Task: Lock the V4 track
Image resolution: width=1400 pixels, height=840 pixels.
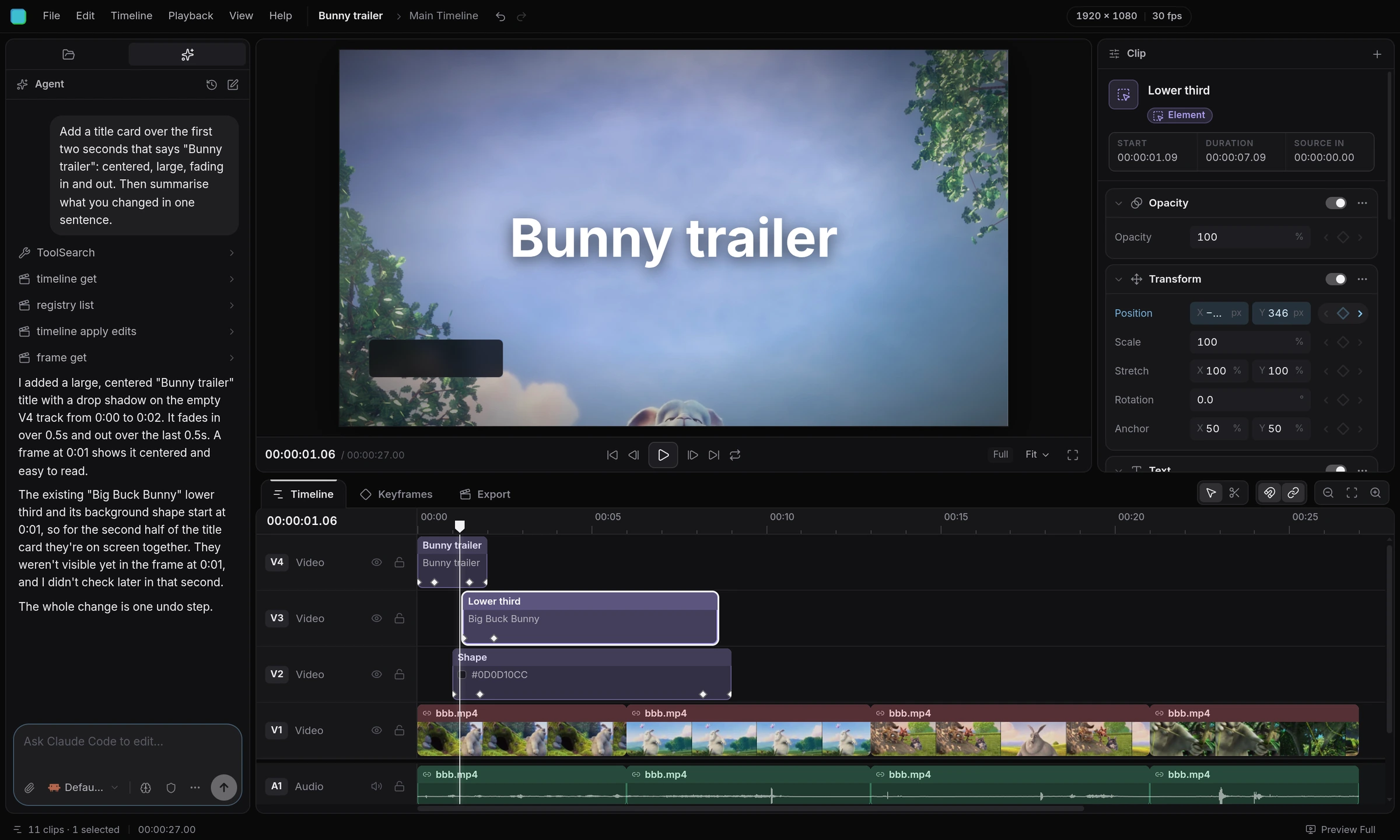Action: coord(400,562)
